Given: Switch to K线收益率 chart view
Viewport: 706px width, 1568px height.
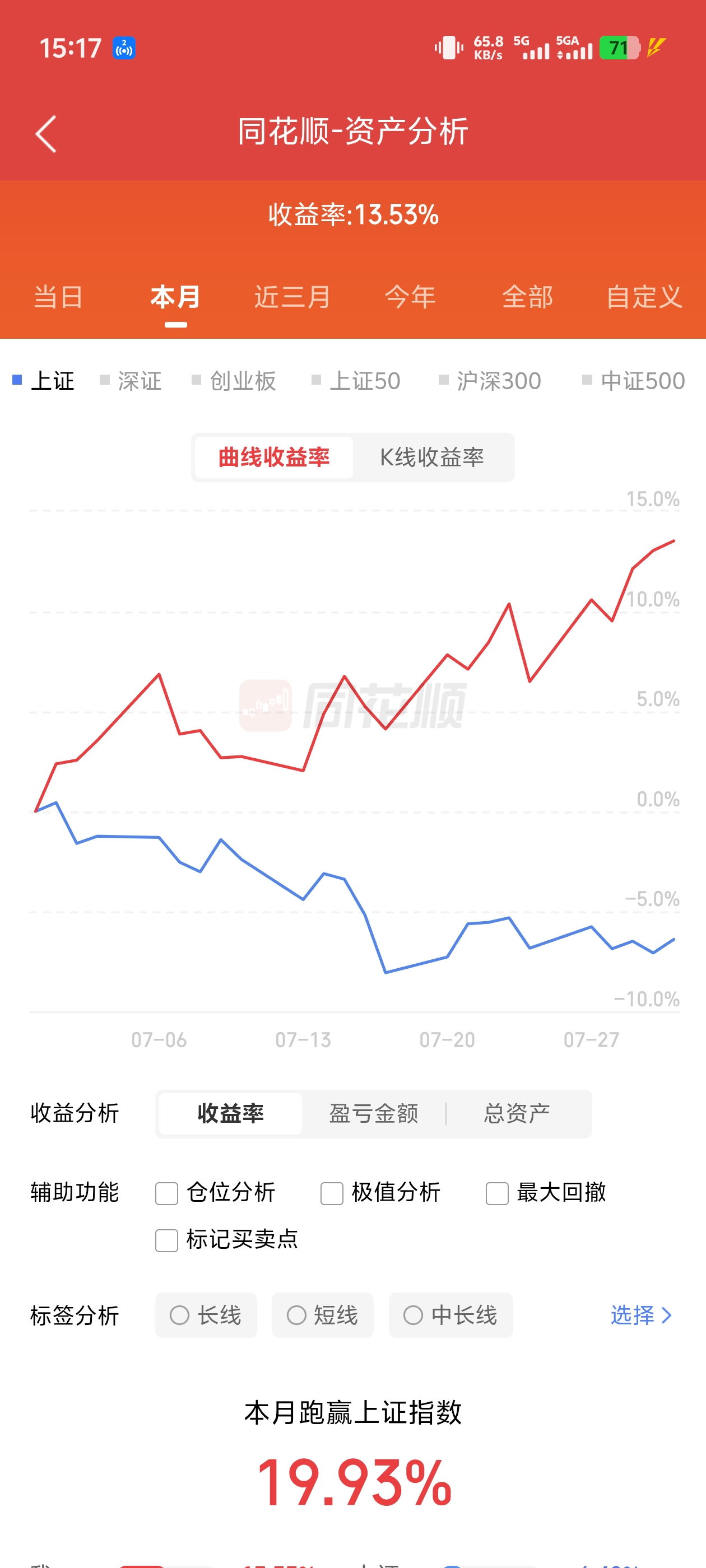Looking at the screenshot, I should (x=432, y=457).
